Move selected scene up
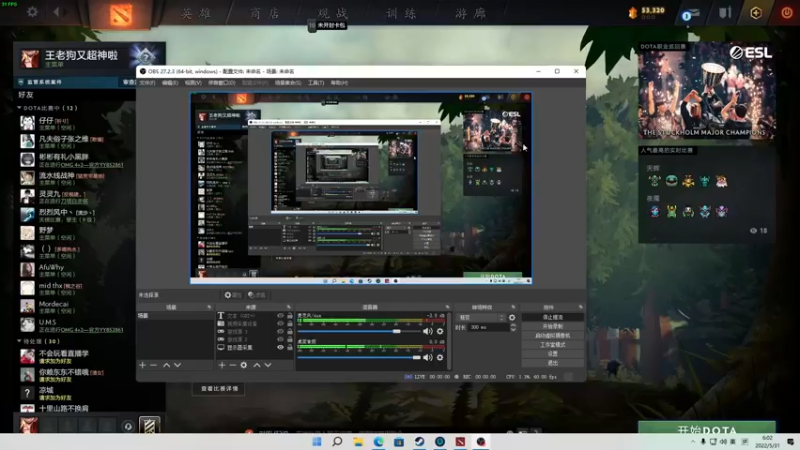The width and height of the screenshot is (800, 450). [166, 365]
